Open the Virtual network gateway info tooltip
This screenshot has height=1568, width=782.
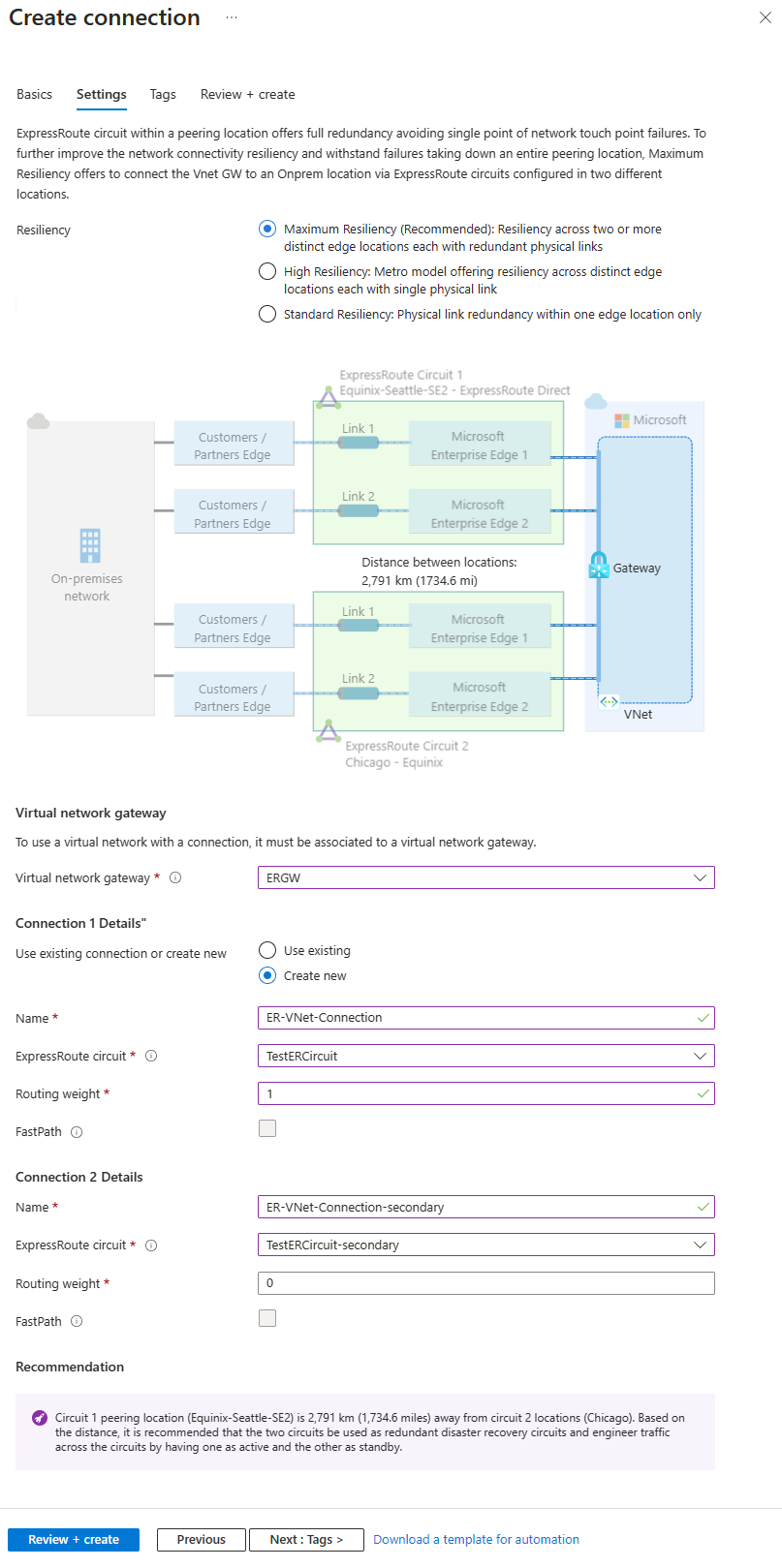coord(175,877)
